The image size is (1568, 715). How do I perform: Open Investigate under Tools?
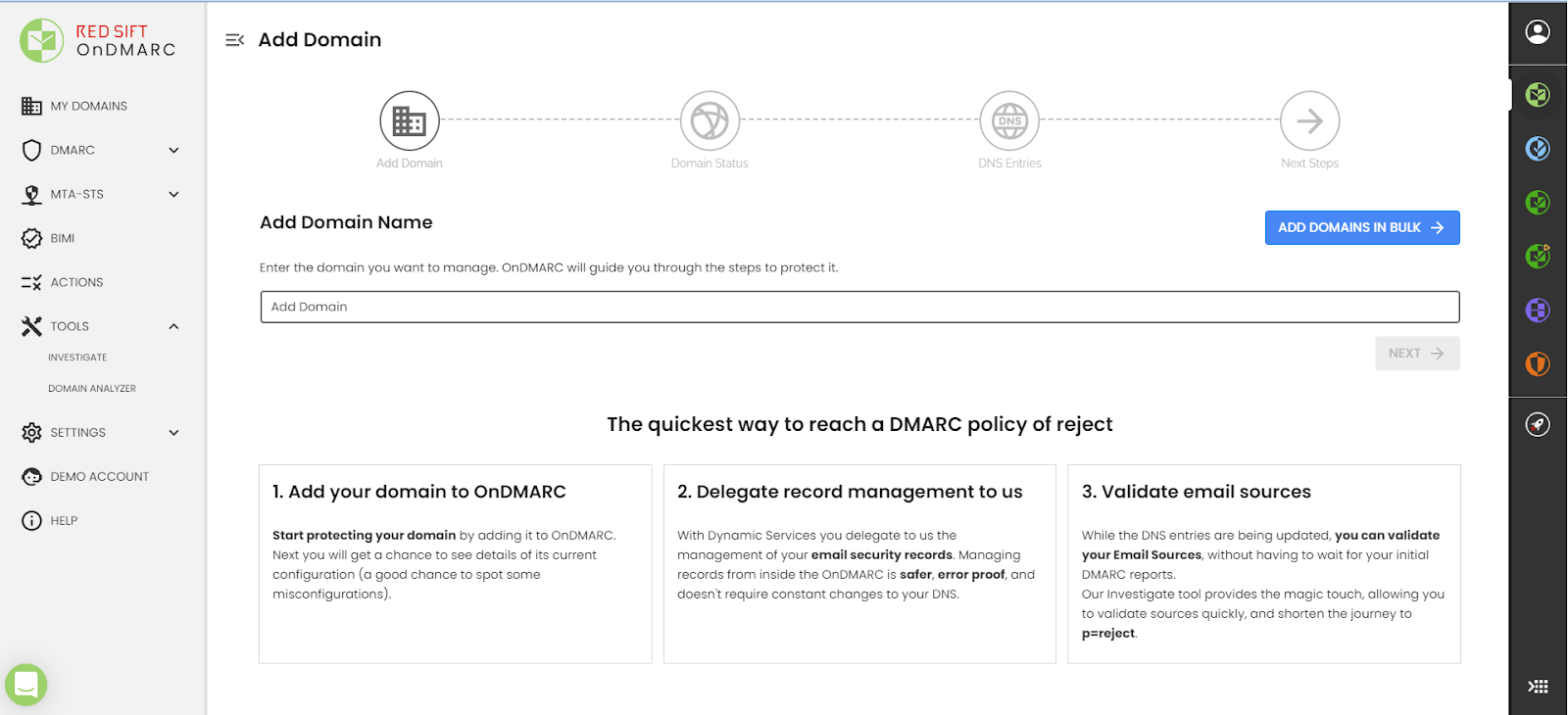click(x=77, y=357)
